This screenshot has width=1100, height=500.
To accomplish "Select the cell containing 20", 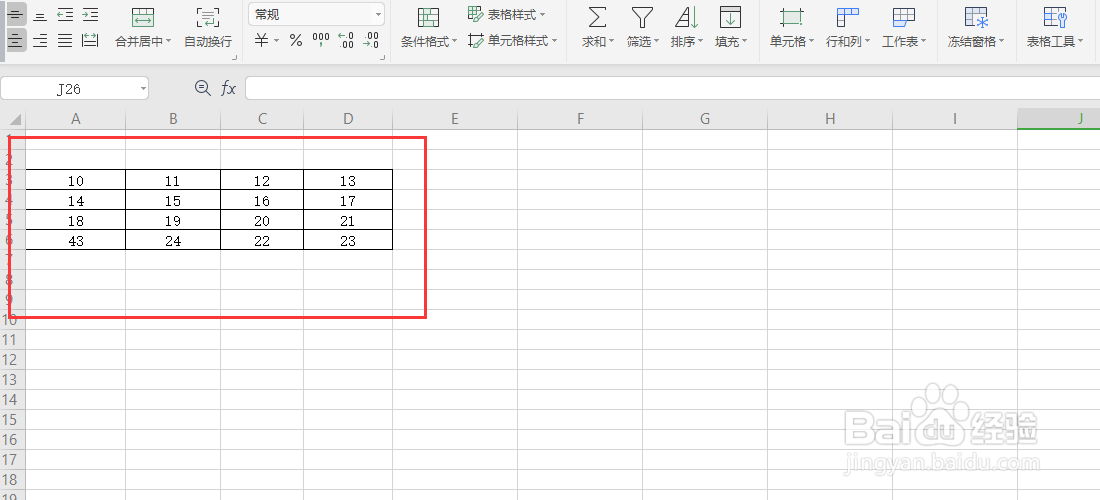I will pos(262,221).
